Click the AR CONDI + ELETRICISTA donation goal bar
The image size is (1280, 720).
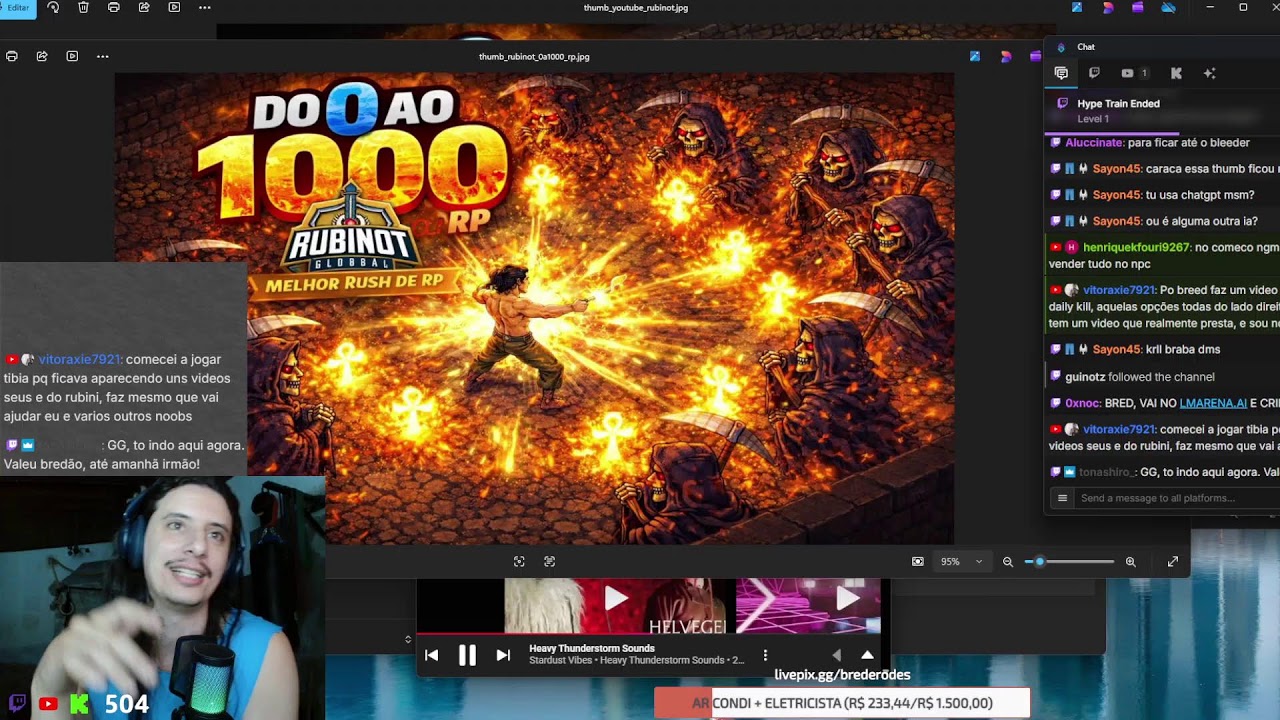(x=842, y=703)
